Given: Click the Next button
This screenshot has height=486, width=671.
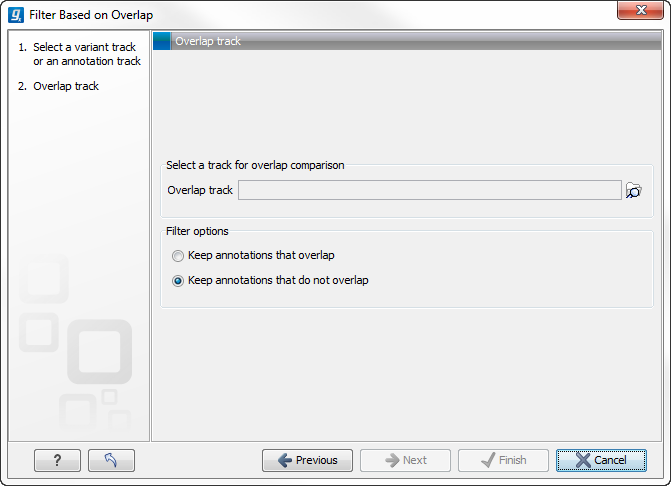Looking at the screenshot, I should 405,460.
